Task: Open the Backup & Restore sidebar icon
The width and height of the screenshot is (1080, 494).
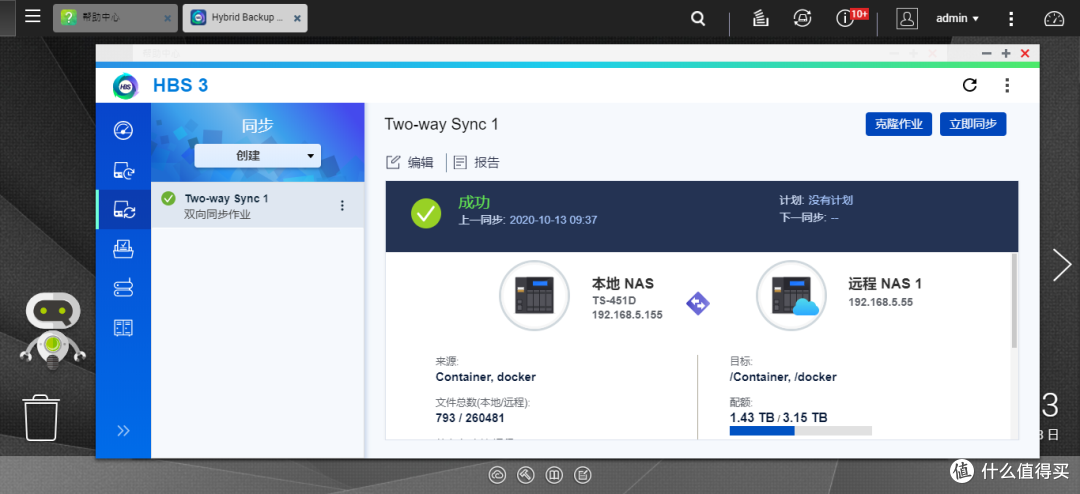Action: [x=123, y=170]
